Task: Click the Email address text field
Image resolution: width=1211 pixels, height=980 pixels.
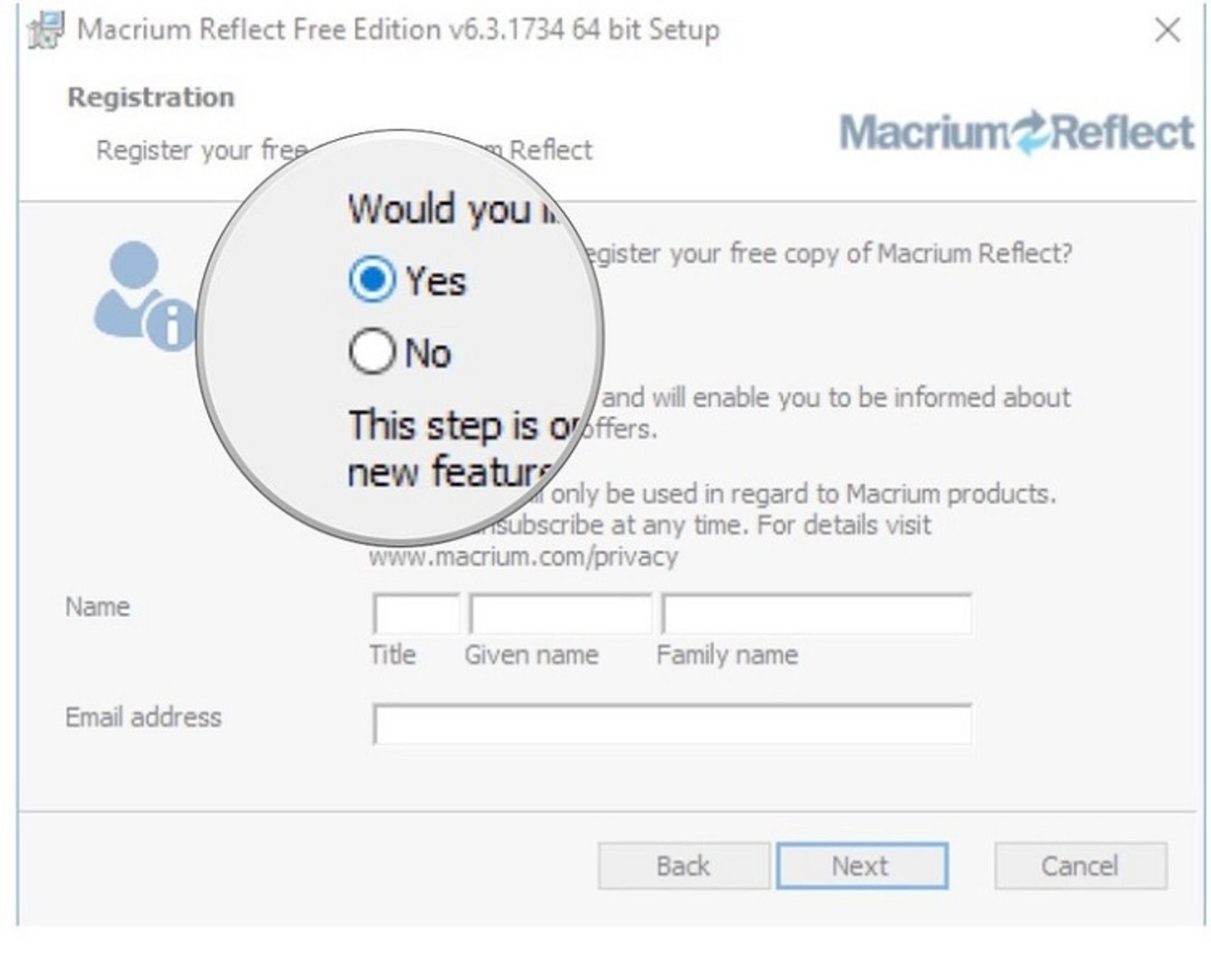Action: pyautogui.click(x=672, y=725)
